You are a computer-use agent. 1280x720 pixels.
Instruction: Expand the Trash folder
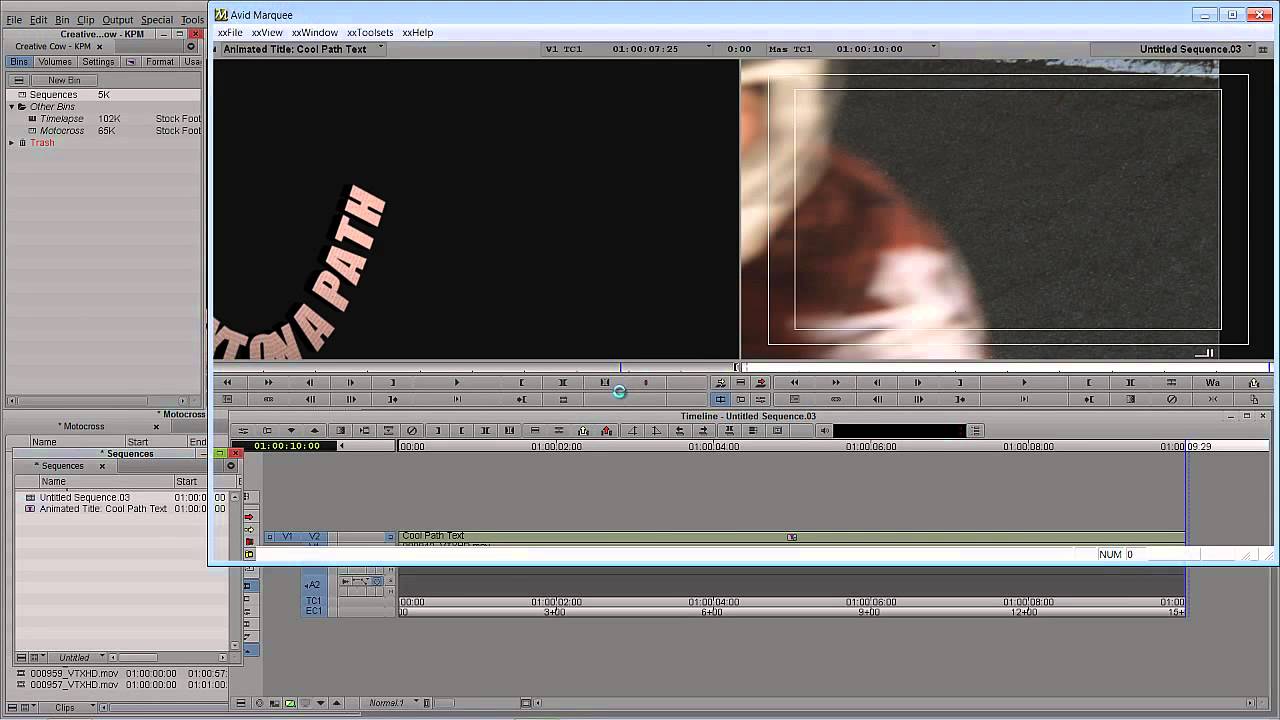coord(12,143)
